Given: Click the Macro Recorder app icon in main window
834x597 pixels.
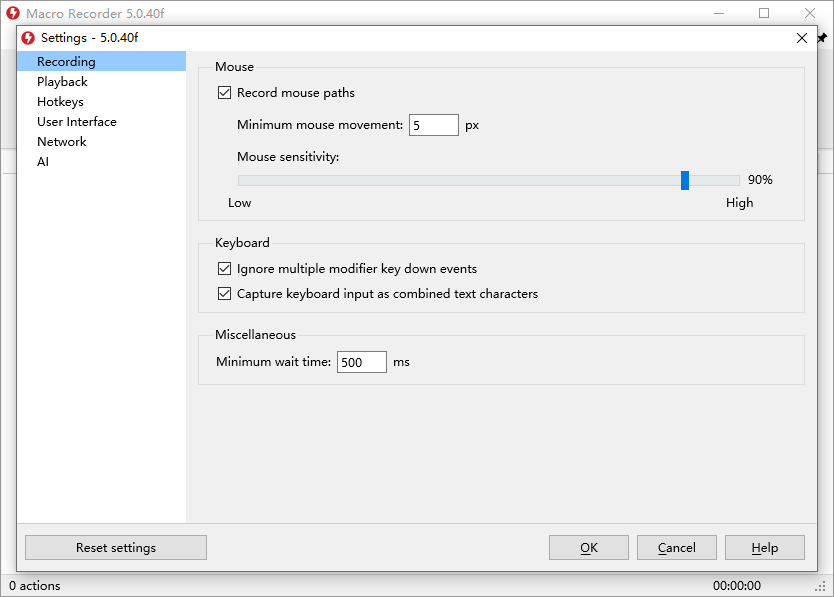Looking at the screenshot, I should pos(13,13).
